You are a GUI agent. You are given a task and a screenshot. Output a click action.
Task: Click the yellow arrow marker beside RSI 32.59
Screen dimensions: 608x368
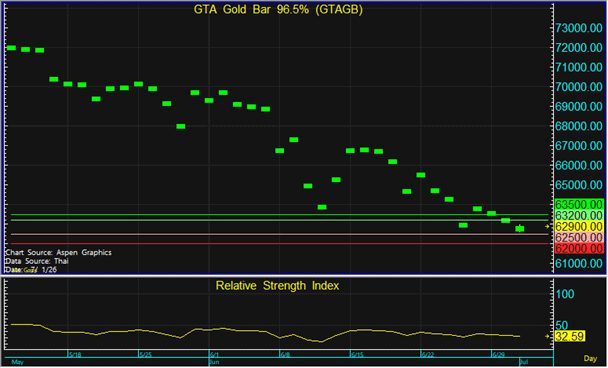(x=547, y=337)
